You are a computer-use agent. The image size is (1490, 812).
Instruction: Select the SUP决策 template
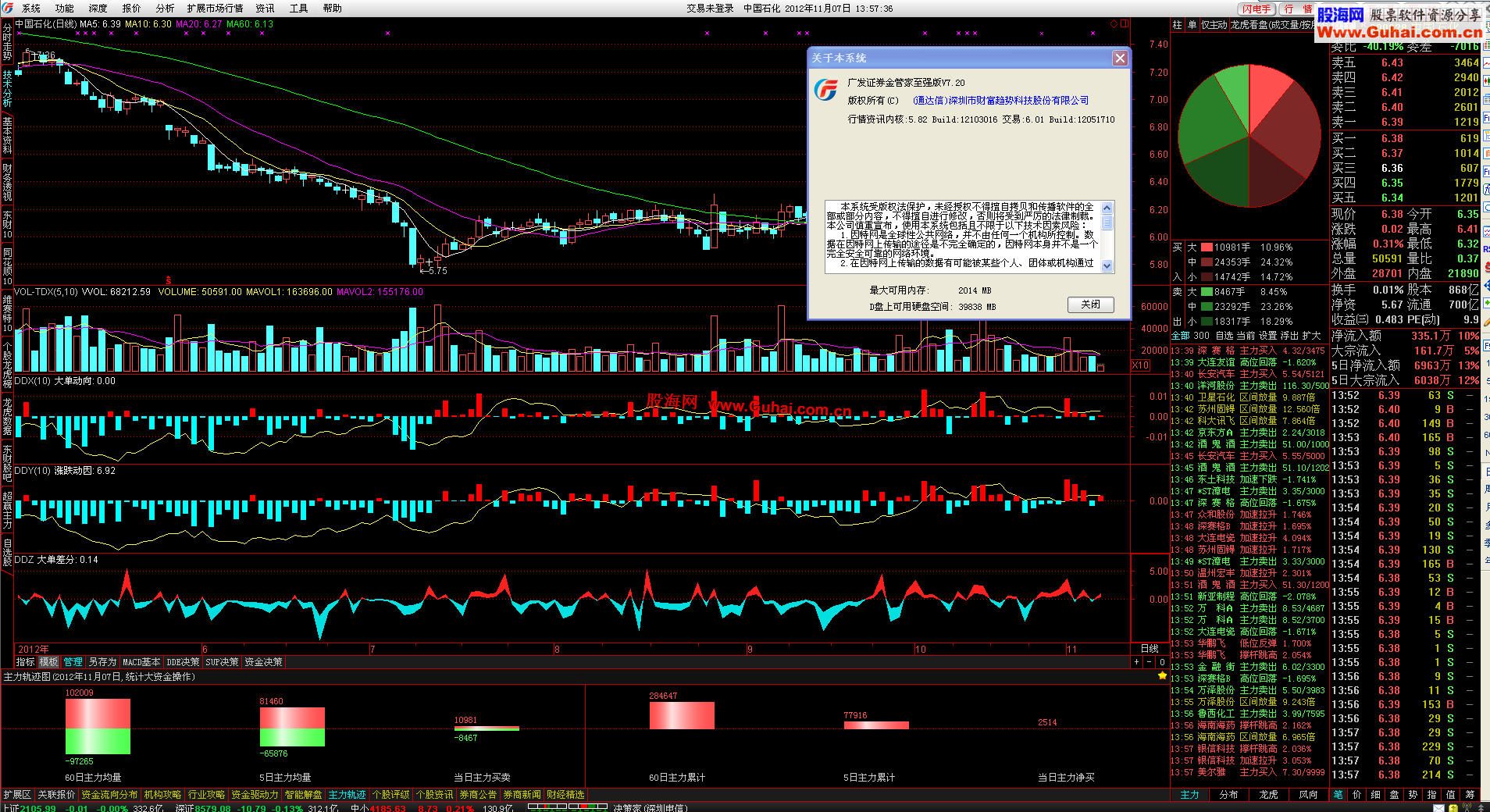222,662
